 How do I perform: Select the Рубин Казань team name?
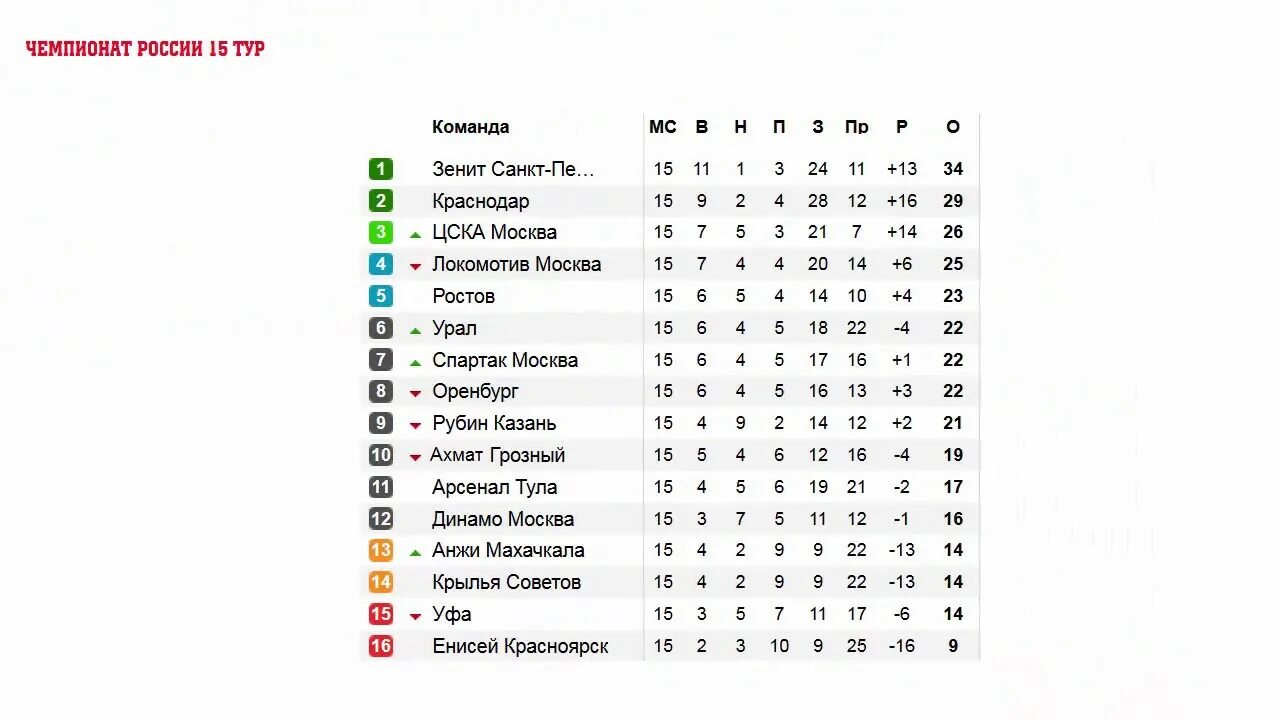point(494,423)
